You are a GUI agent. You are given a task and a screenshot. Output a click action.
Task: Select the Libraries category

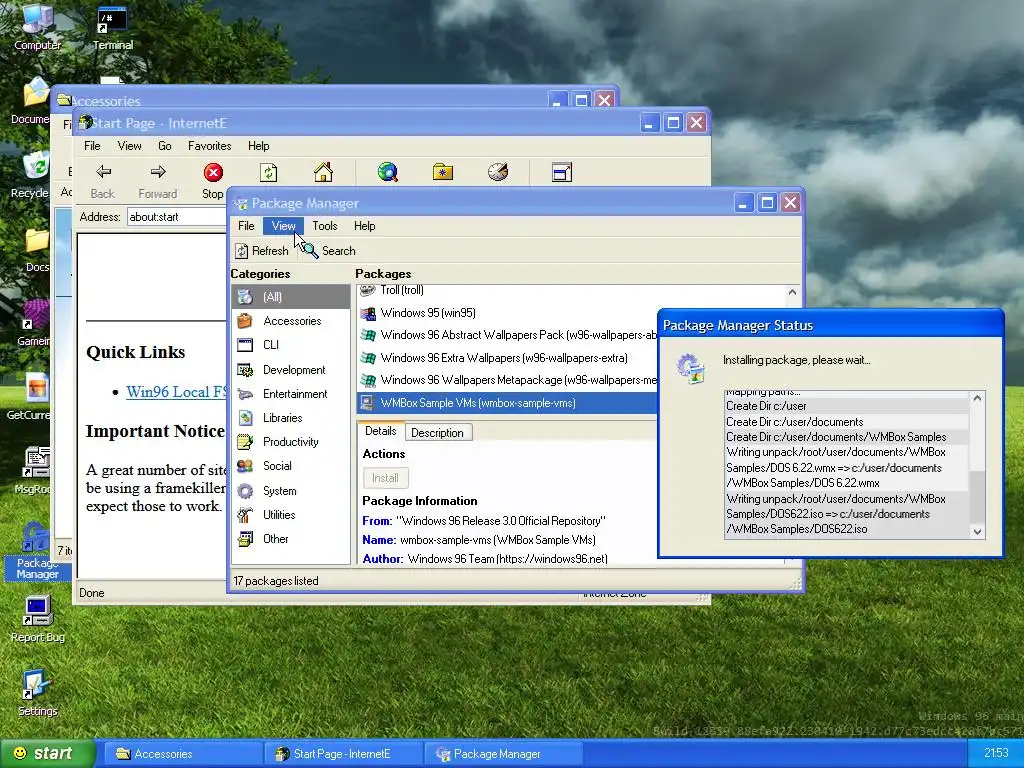coord(291,418)
